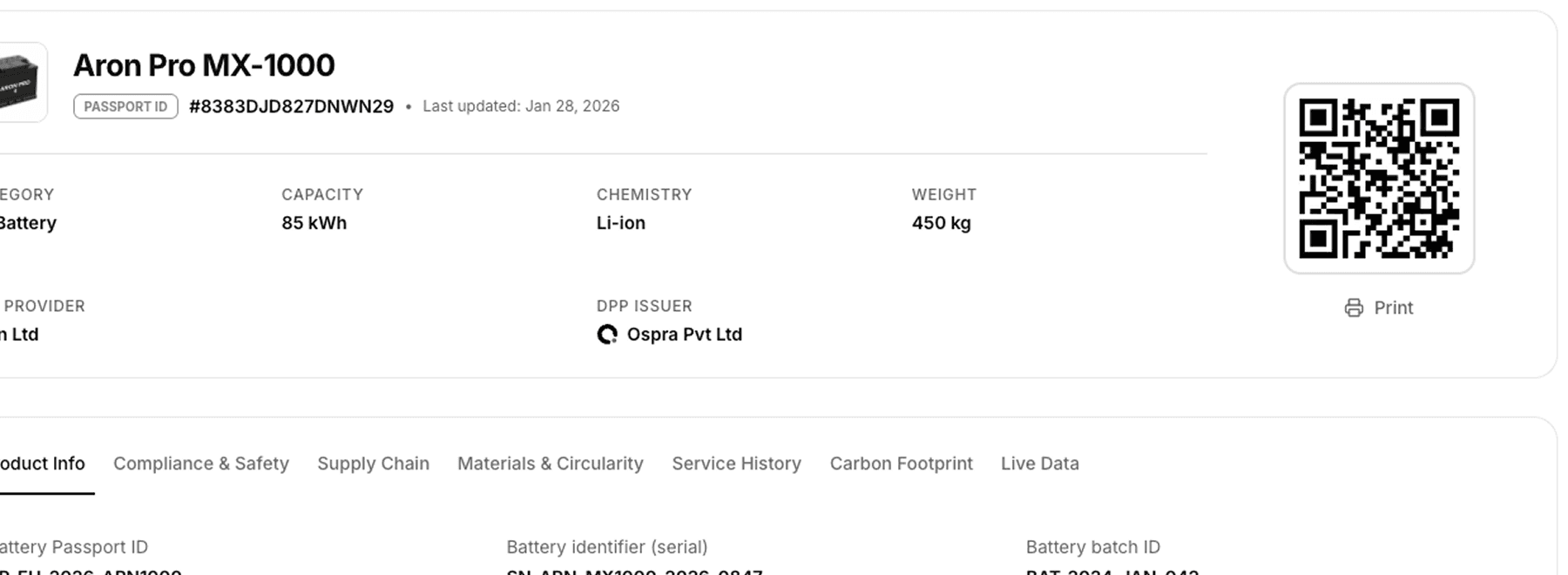The image size is (1568, 575).
Task: Click the Ospra Pvt Ltd issuer name
Action: (684, 335)
